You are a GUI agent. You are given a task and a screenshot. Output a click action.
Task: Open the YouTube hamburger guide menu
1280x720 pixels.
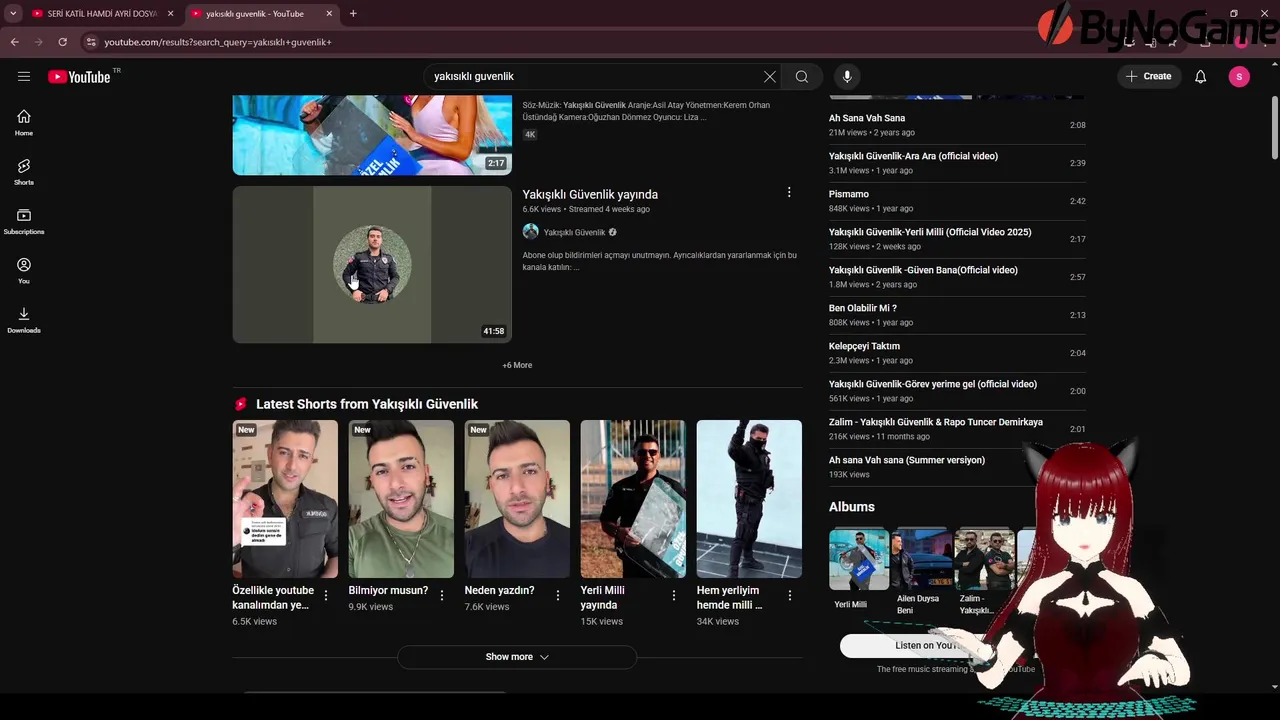tap(24, 76)
